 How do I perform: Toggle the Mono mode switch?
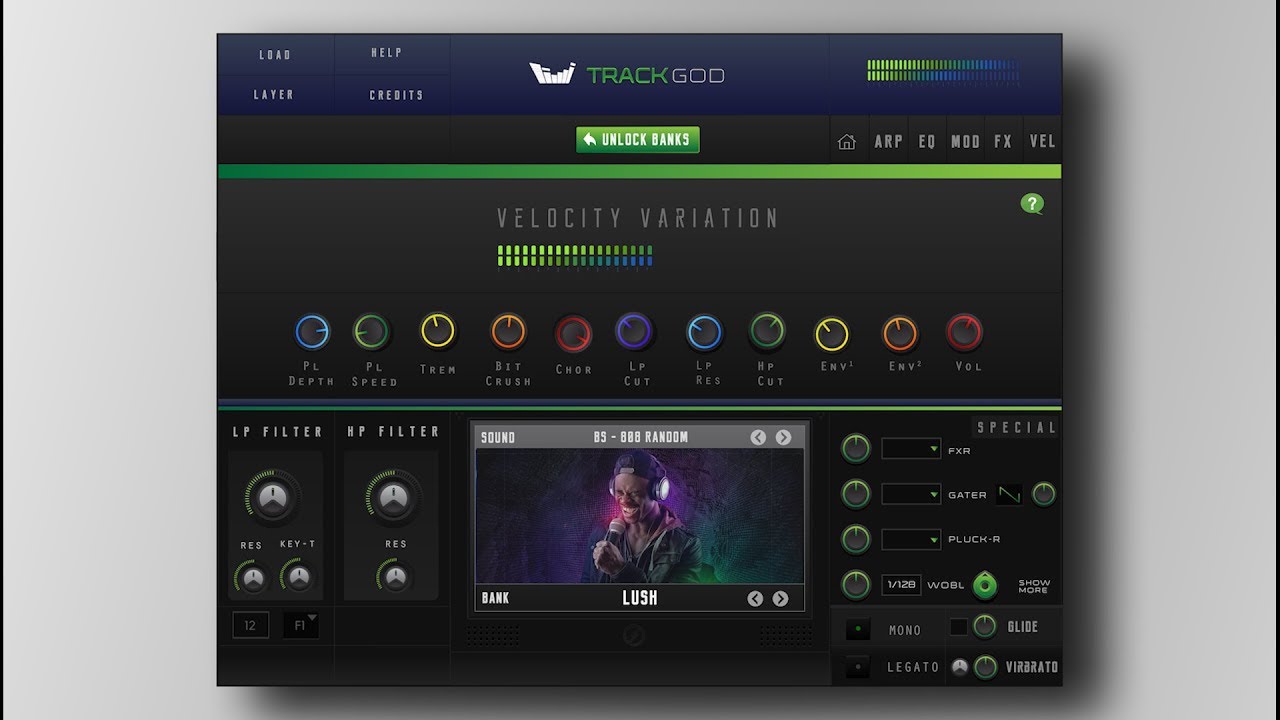coord(857,629)
